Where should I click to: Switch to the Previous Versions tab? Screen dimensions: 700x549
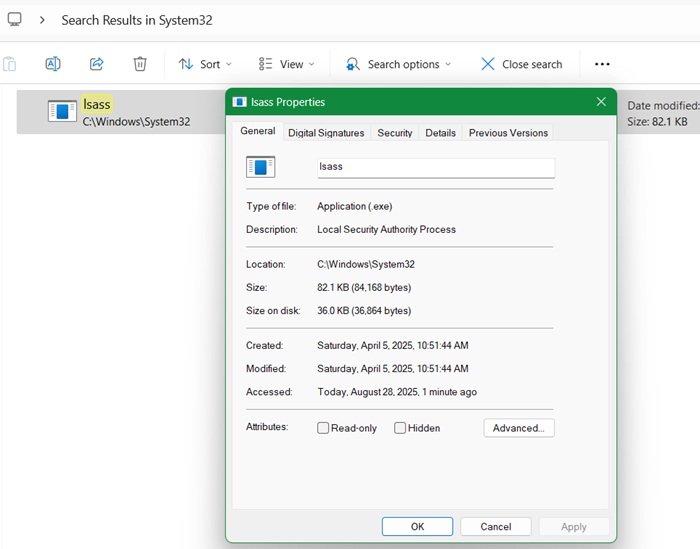click(508, 133)
